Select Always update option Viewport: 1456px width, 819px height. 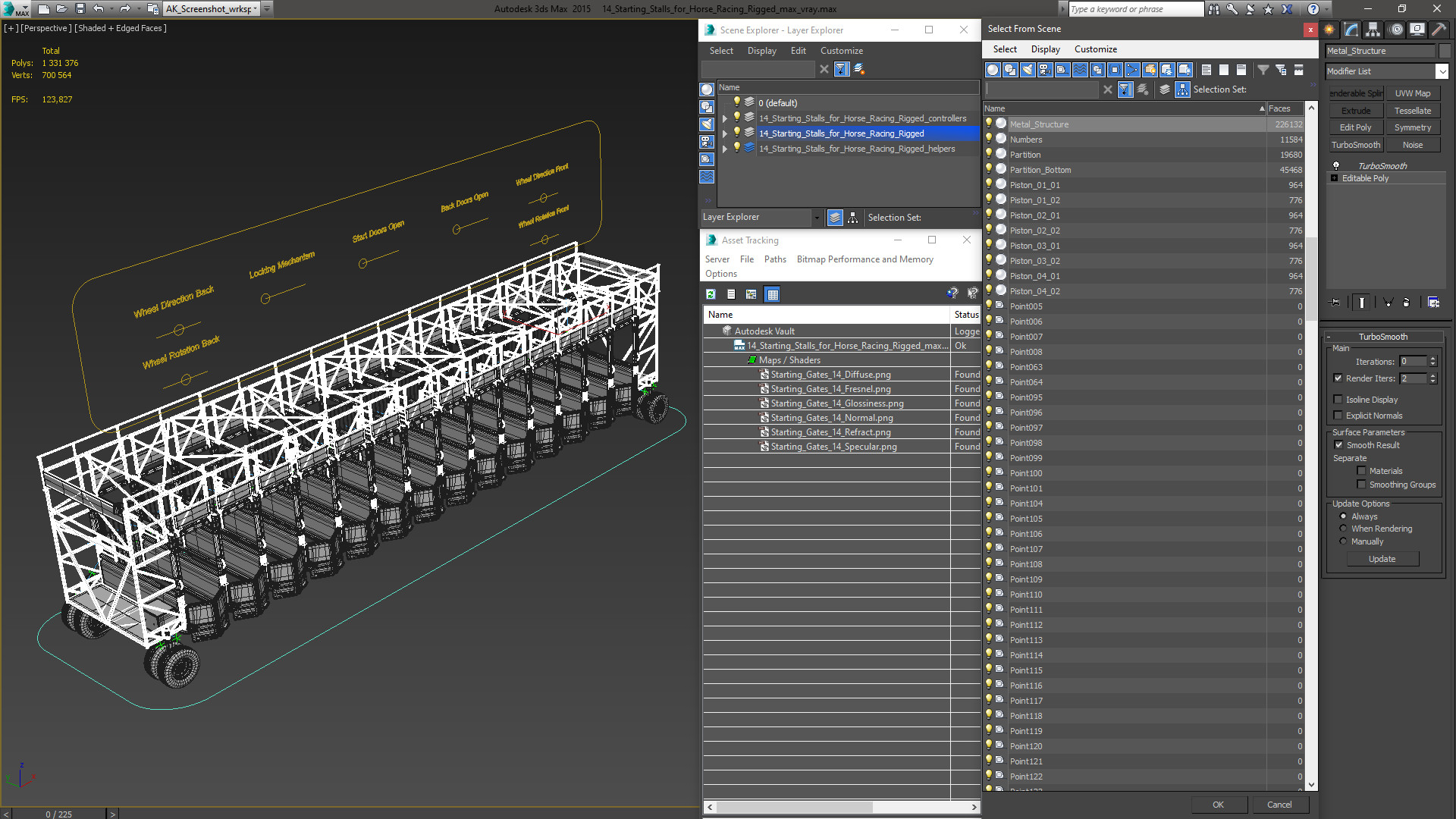1344,516
